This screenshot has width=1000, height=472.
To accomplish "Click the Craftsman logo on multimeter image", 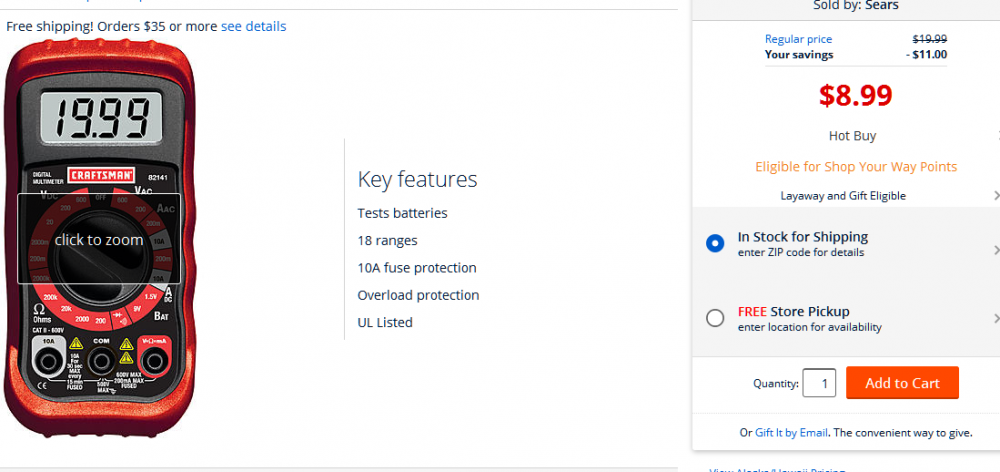I will click(101, 175).
